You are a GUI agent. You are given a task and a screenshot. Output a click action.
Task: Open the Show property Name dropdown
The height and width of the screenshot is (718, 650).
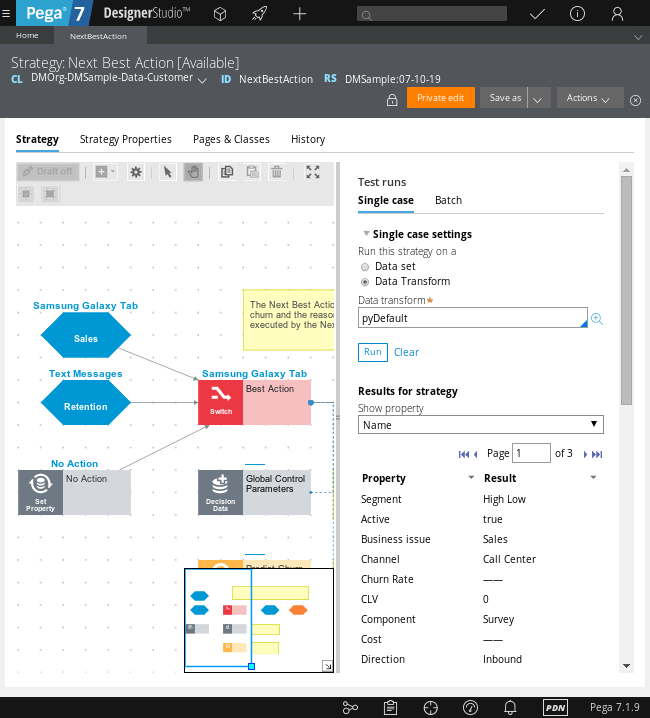481,424
